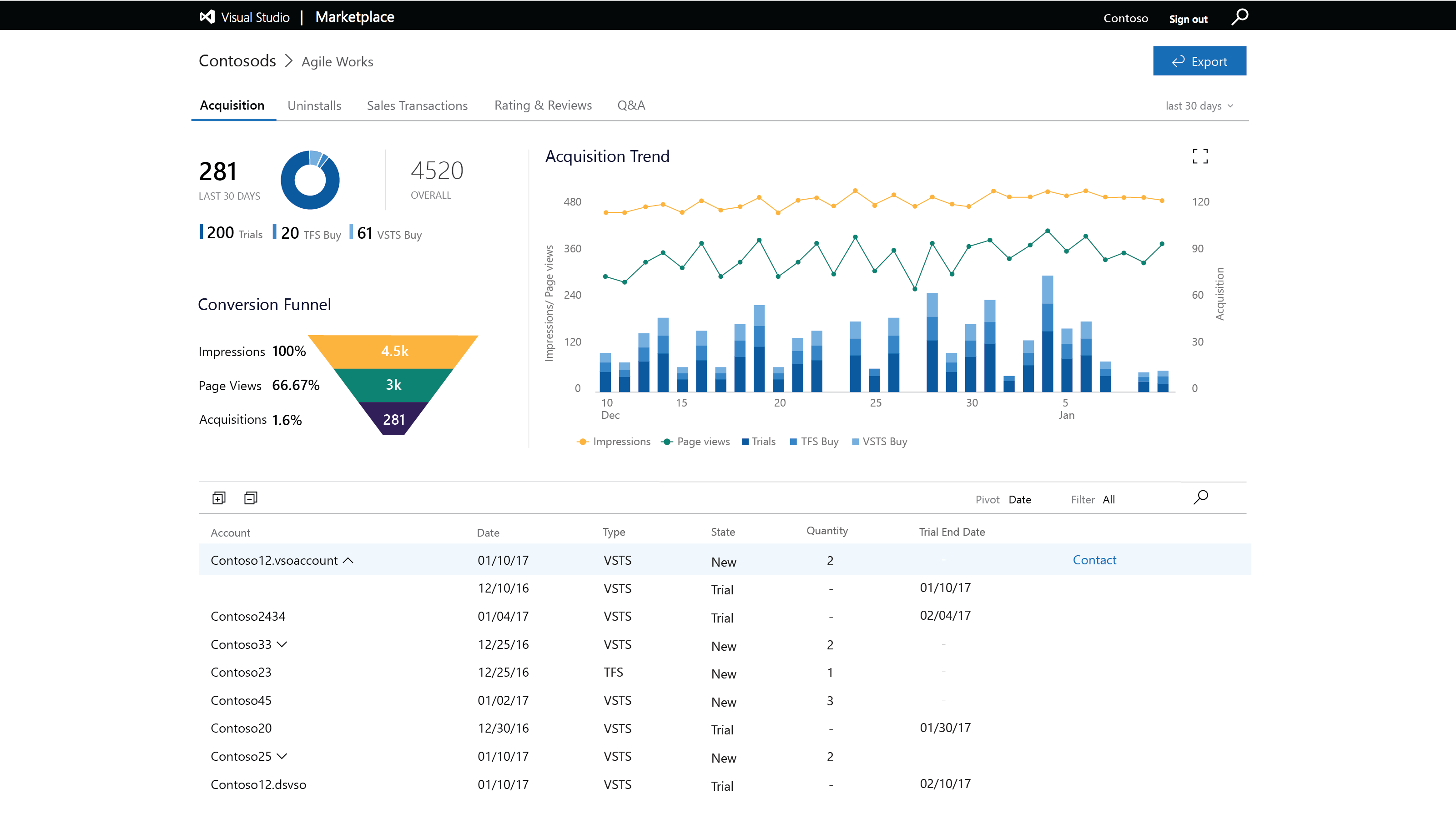Viewport: 1456px width, 819px height.
Task: Sort table by Quantity column header
Action: (827, 531)
